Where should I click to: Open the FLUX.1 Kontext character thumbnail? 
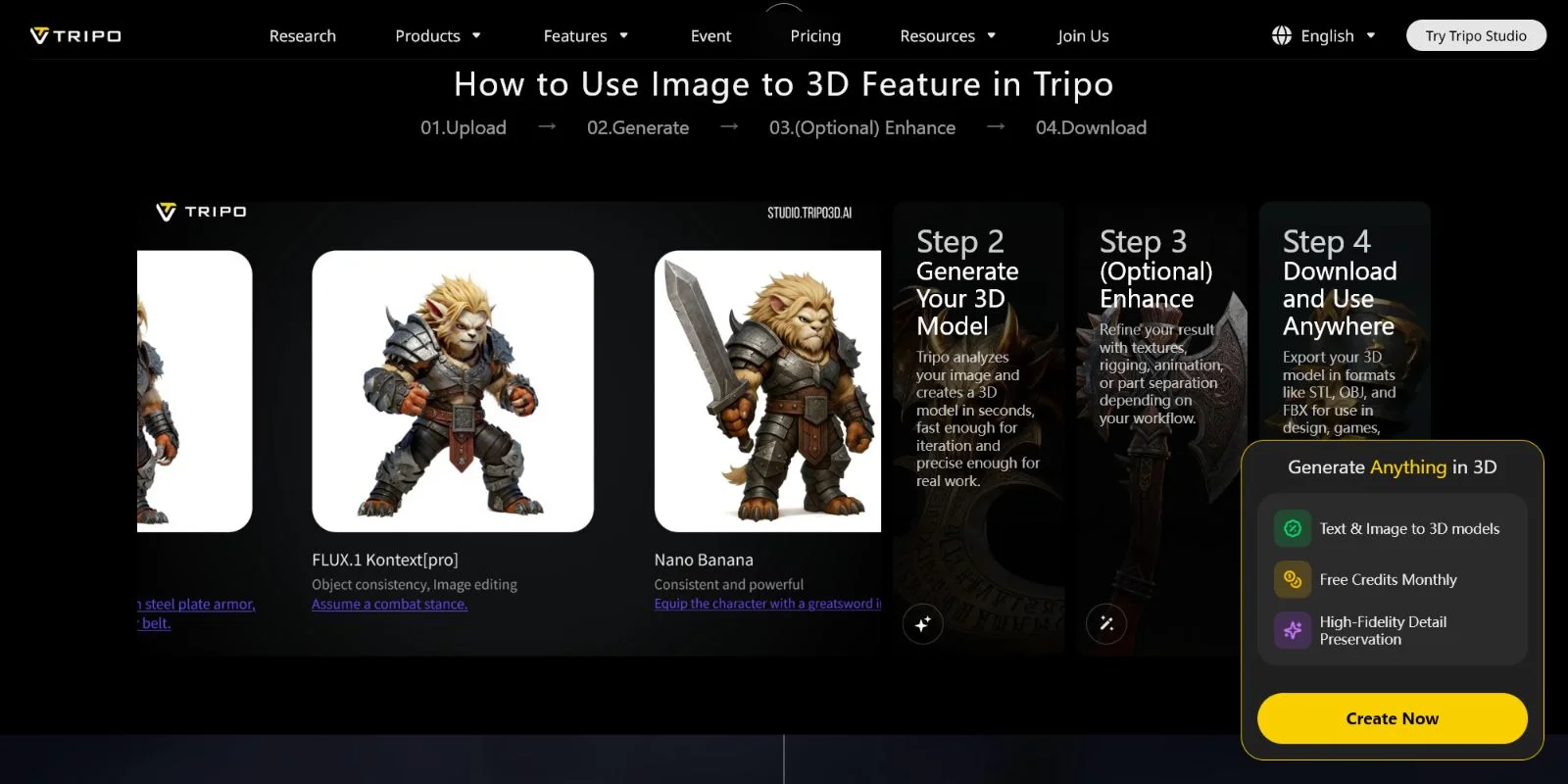coord(453,391)
